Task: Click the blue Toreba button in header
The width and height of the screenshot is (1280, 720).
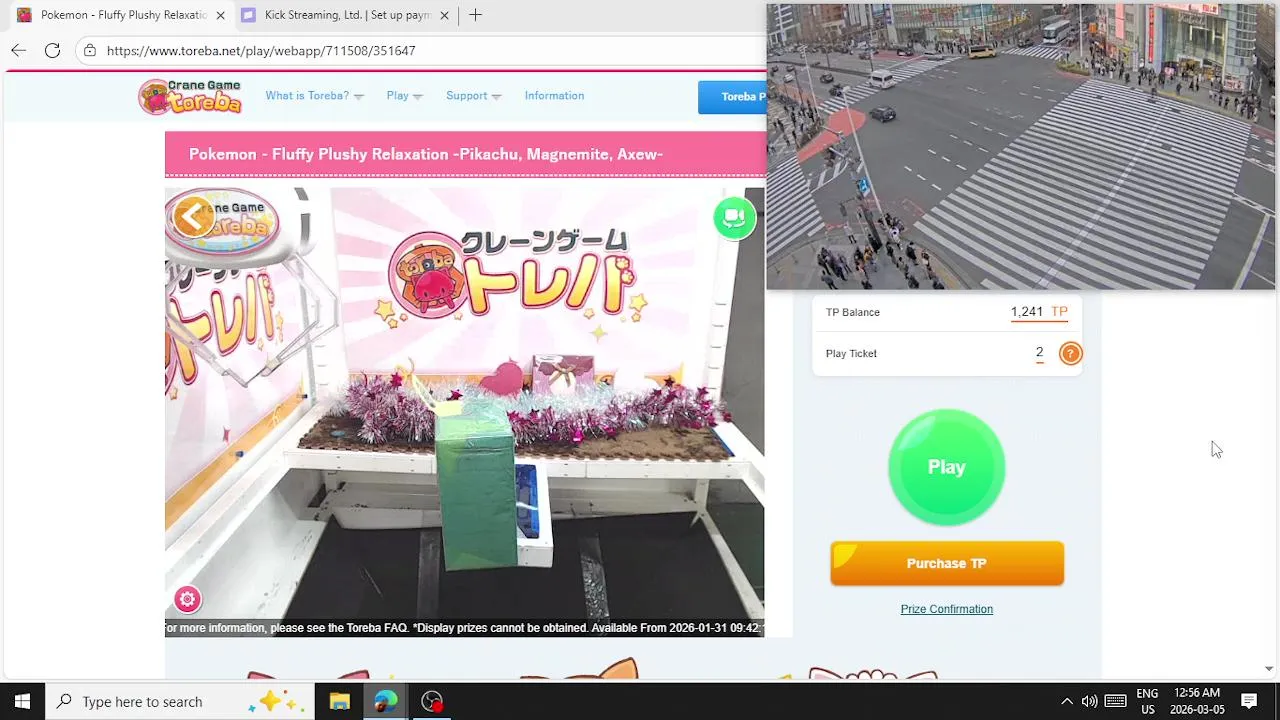Action: click(733, 97)
